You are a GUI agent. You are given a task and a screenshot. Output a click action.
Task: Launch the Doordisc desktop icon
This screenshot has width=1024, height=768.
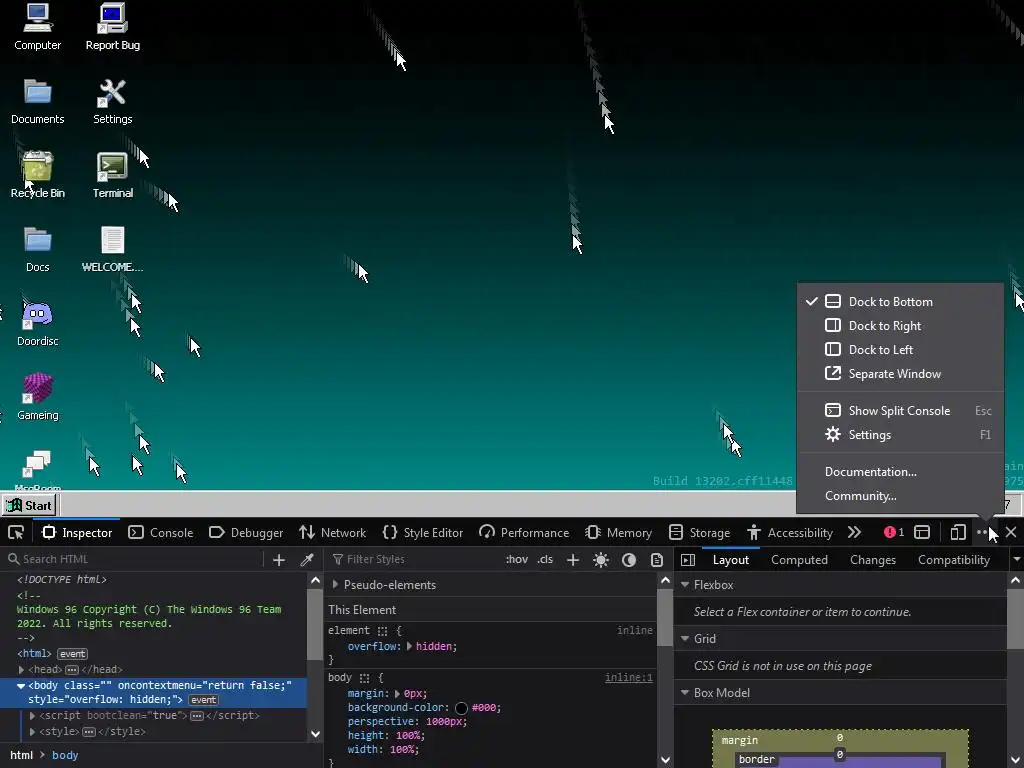[37, 323]
